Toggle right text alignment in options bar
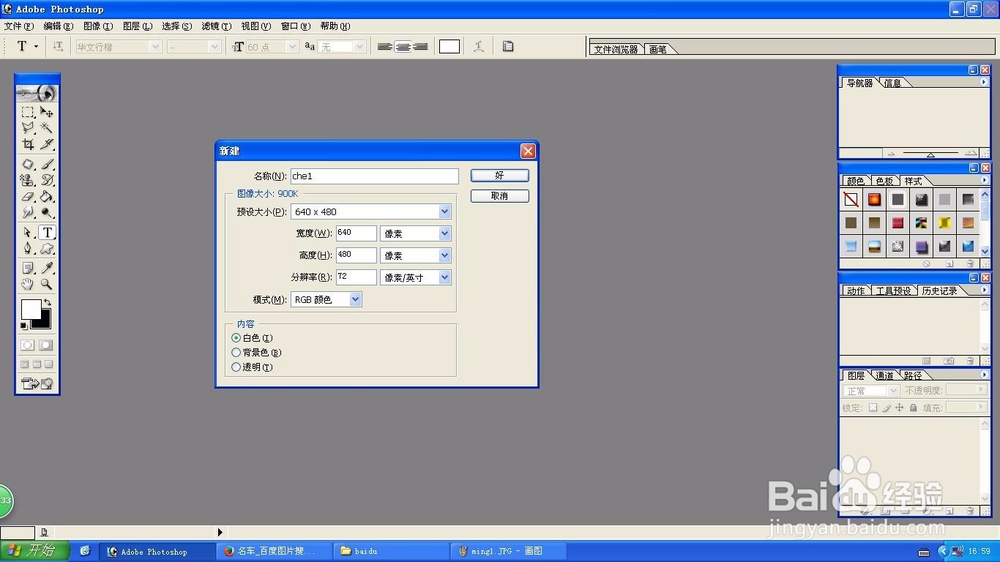The image size is (1000, 562). (x=420, y=47)
